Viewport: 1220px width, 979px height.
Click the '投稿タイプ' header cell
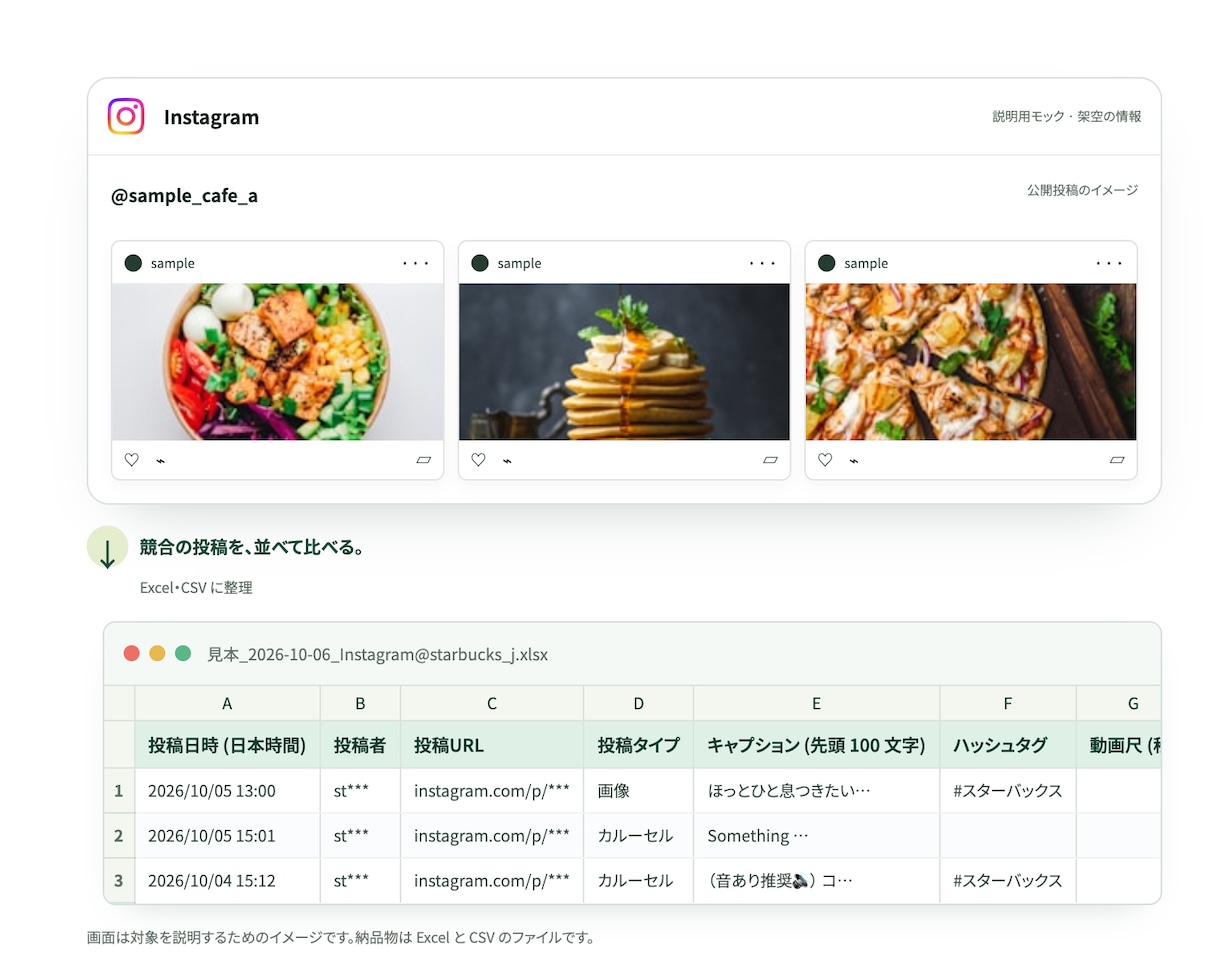coord(638,744)
